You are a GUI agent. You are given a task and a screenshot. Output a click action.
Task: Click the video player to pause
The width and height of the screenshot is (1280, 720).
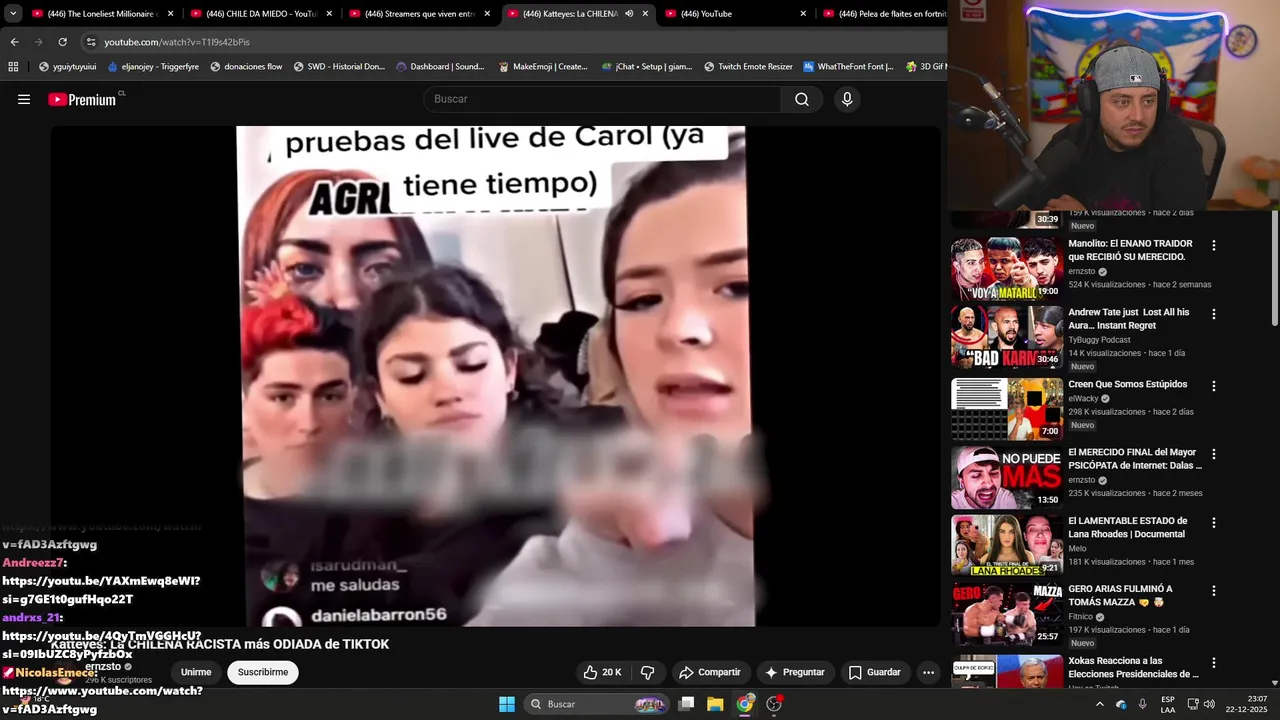point(496,376)
